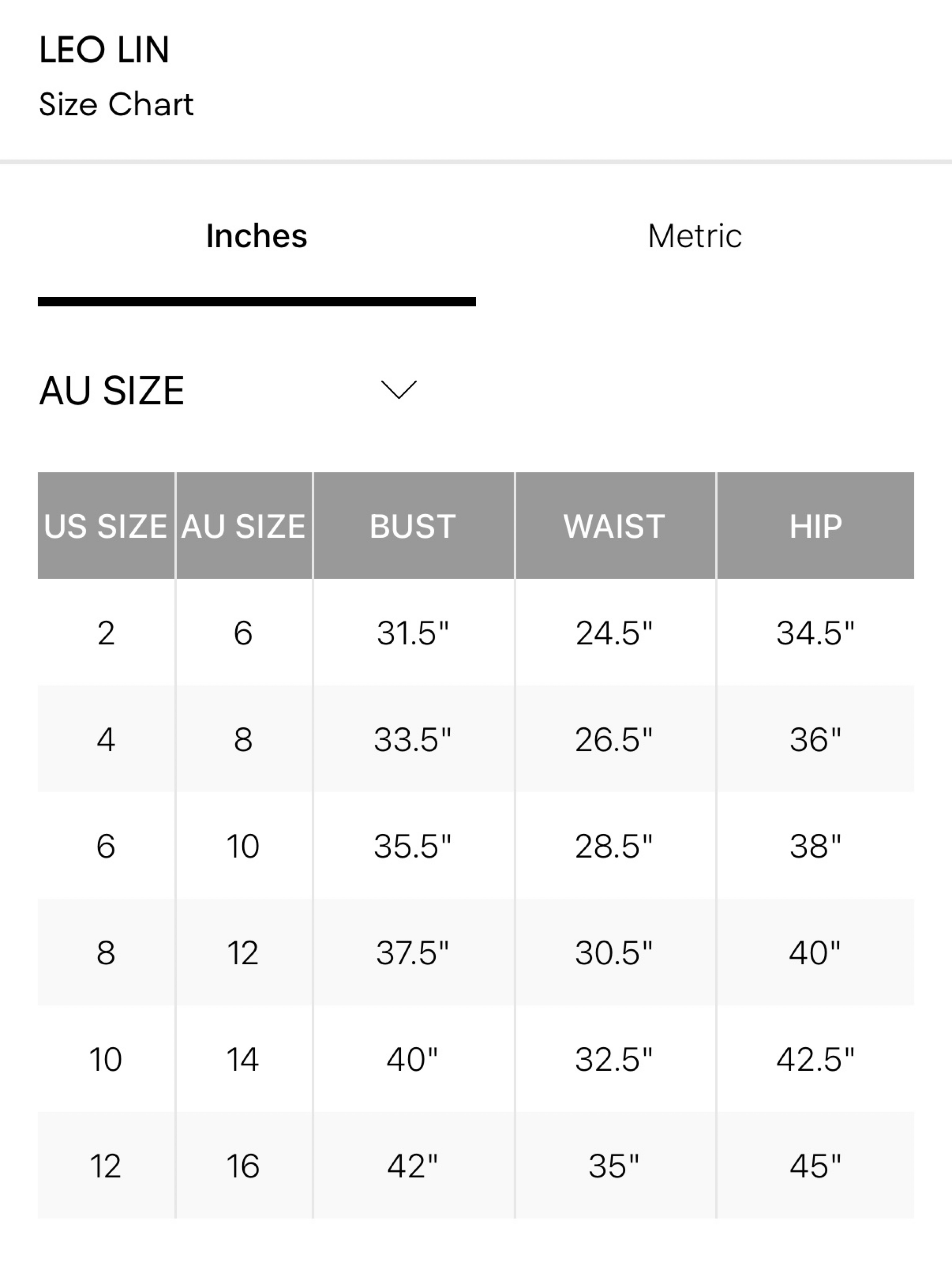Click the WAIST column header

coord(615,526)
